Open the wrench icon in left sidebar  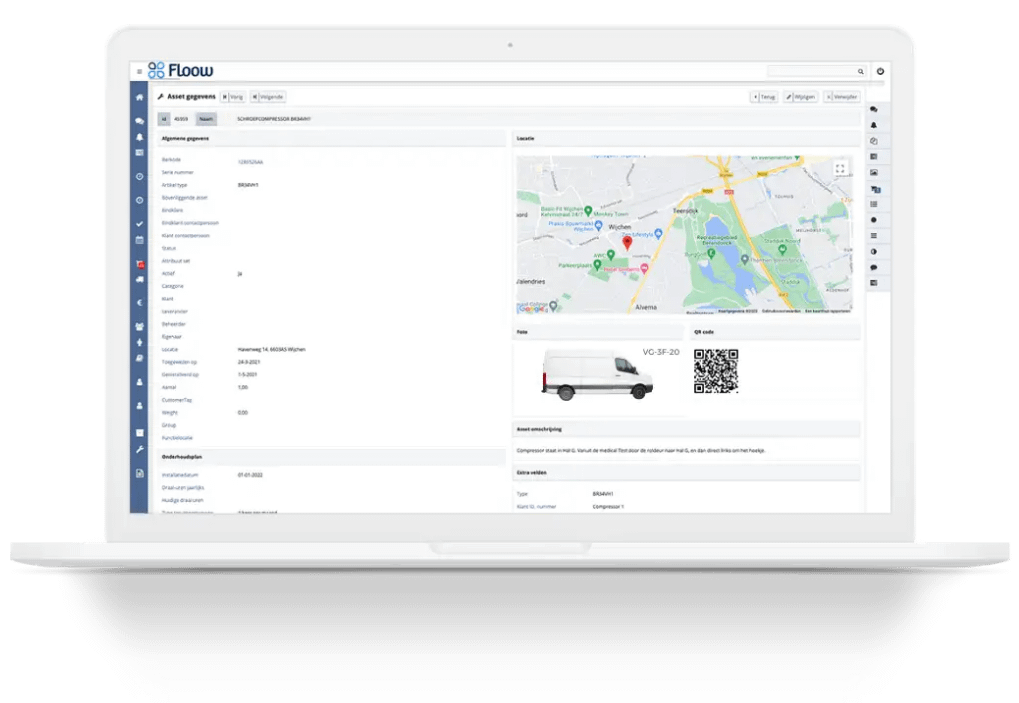[140, 450]
